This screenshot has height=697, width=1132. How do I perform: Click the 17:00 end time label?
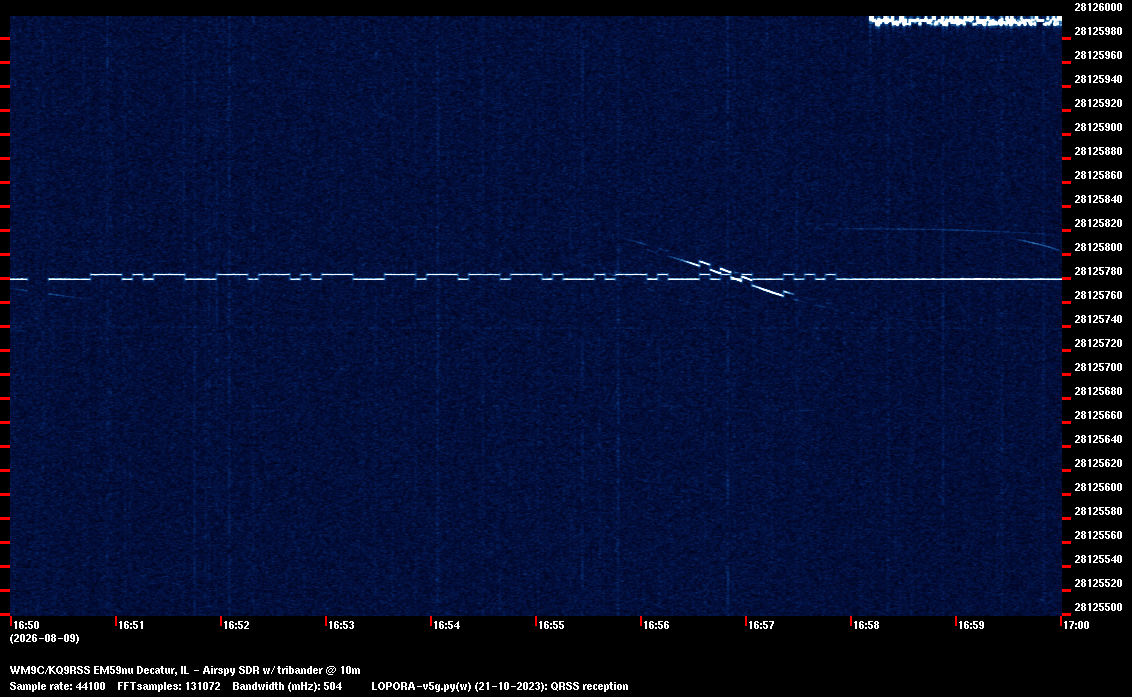(1076, 625)
